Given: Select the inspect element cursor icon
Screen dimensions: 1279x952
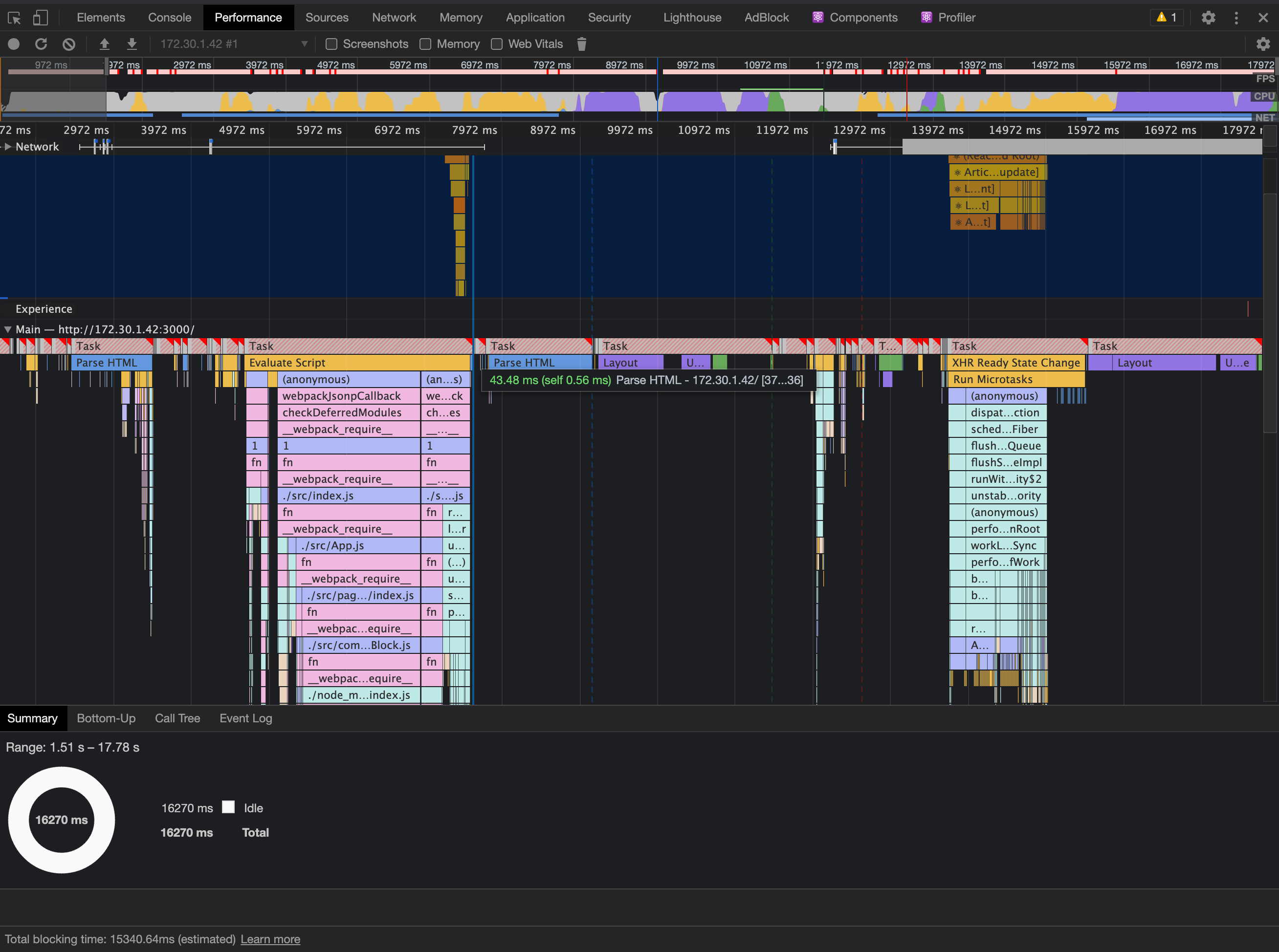Looking at the screenshot, I should click(14, 17).
